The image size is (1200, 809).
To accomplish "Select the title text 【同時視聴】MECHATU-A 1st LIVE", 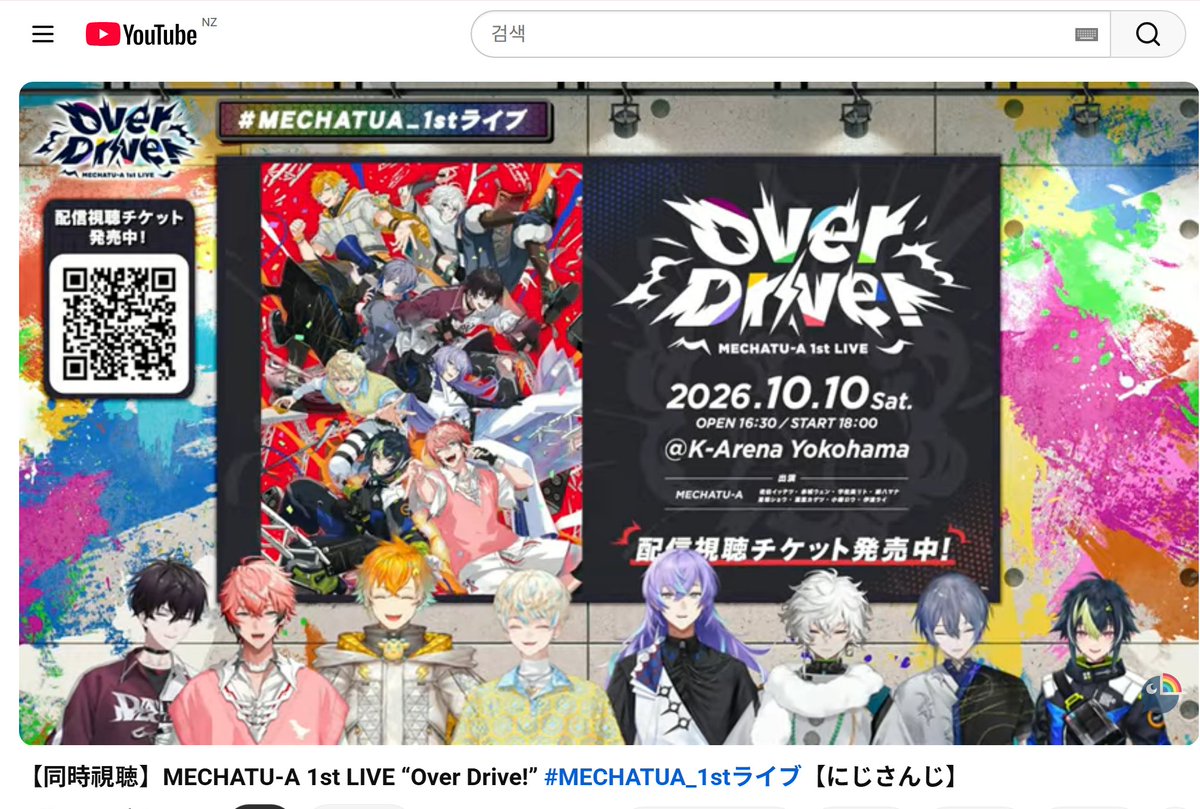I will coord(212,776).
